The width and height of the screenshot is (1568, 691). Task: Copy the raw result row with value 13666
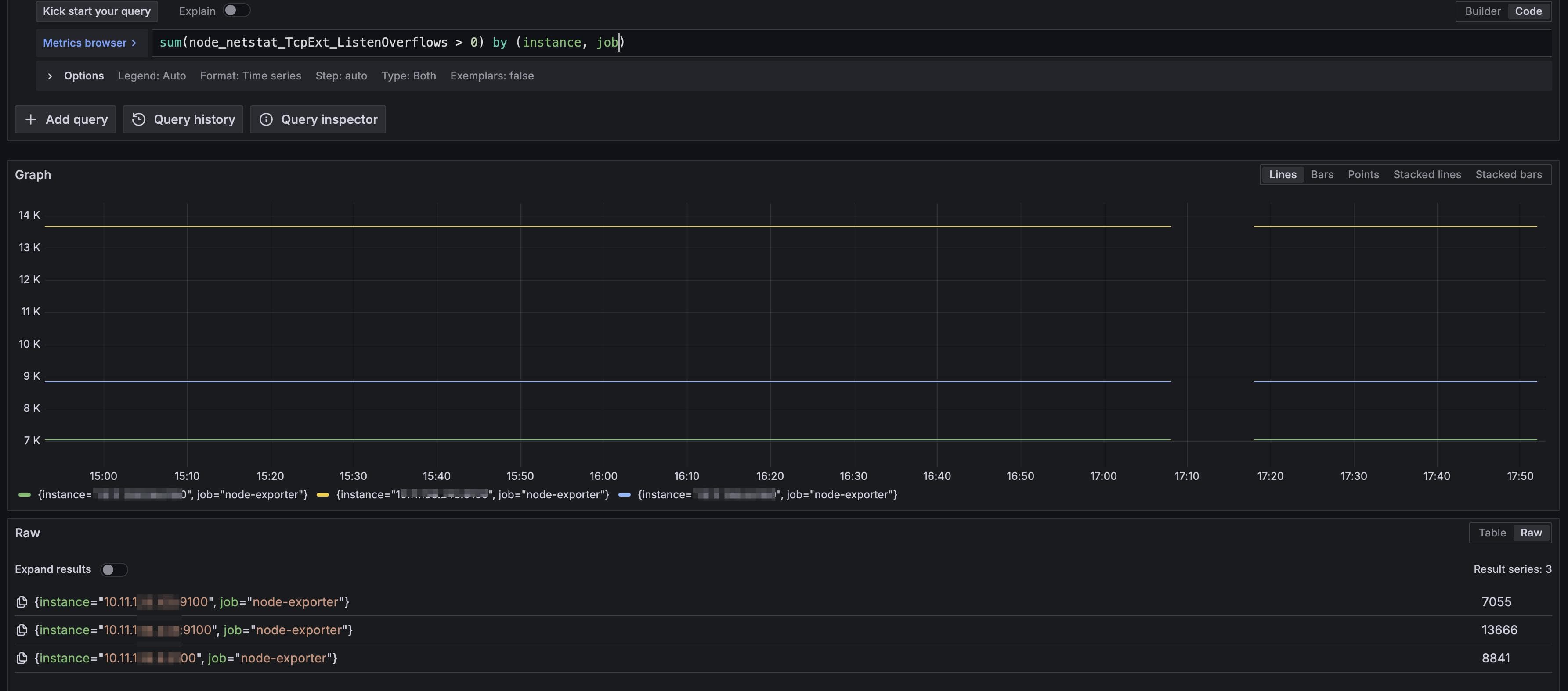pos(22,630)
